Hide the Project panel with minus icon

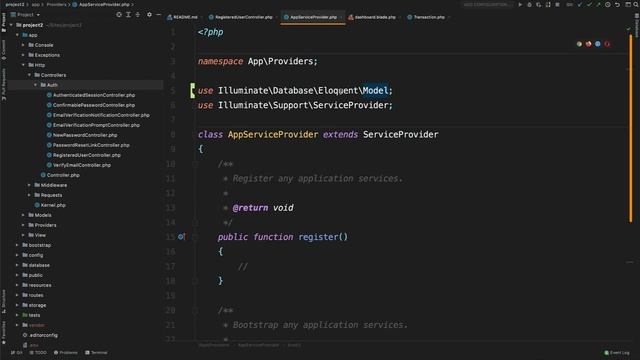point(159,15)
